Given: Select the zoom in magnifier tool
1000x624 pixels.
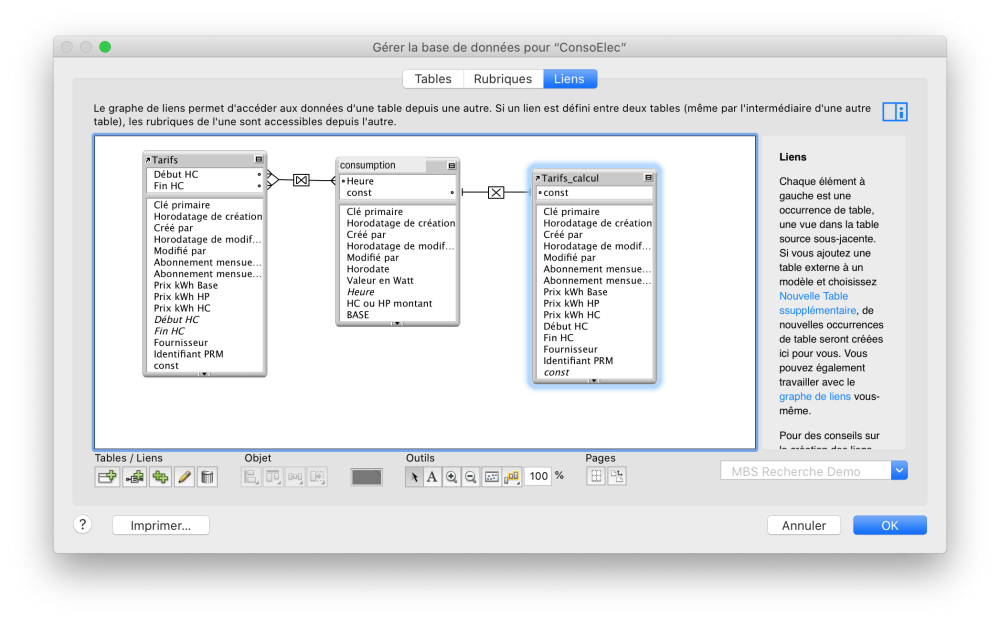Looking at the screenshot, I should click(x=451, y=477).
